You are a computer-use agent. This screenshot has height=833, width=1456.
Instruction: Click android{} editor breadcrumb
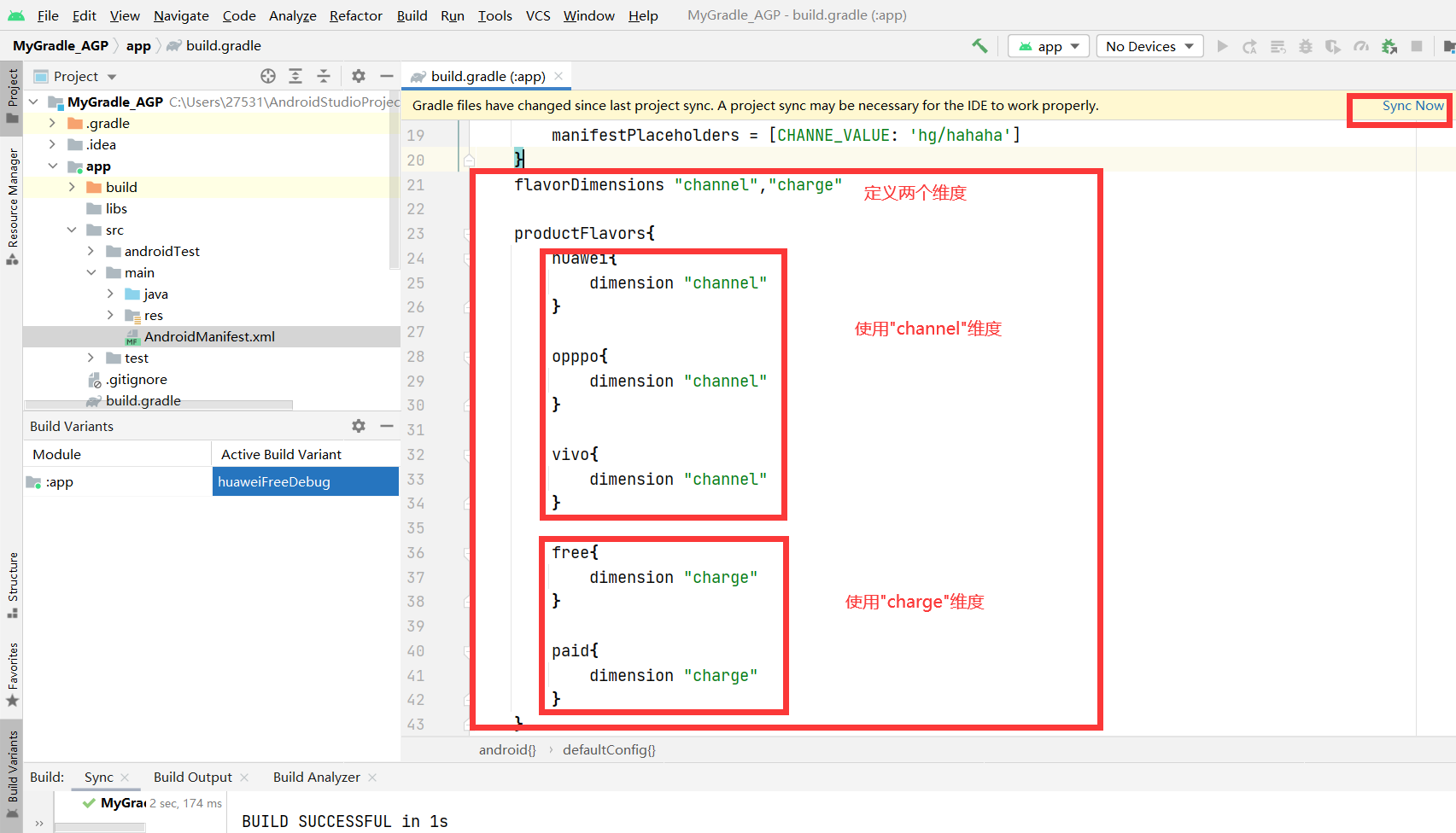(x=507, y=749)
